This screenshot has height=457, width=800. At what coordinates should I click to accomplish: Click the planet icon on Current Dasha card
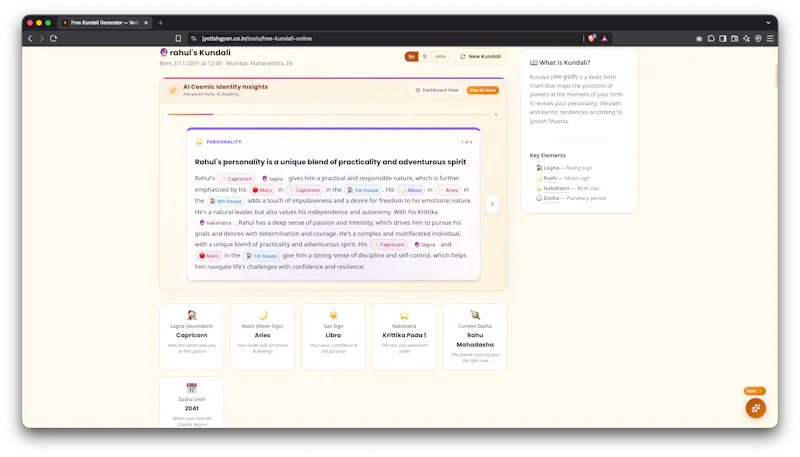tap(475, 315)
